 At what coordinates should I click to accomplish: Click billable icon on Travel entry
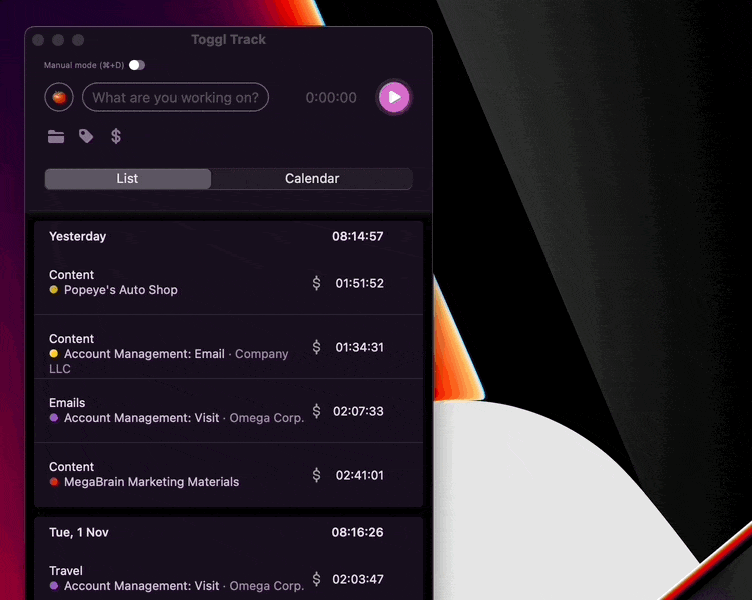tap(317, 579)
